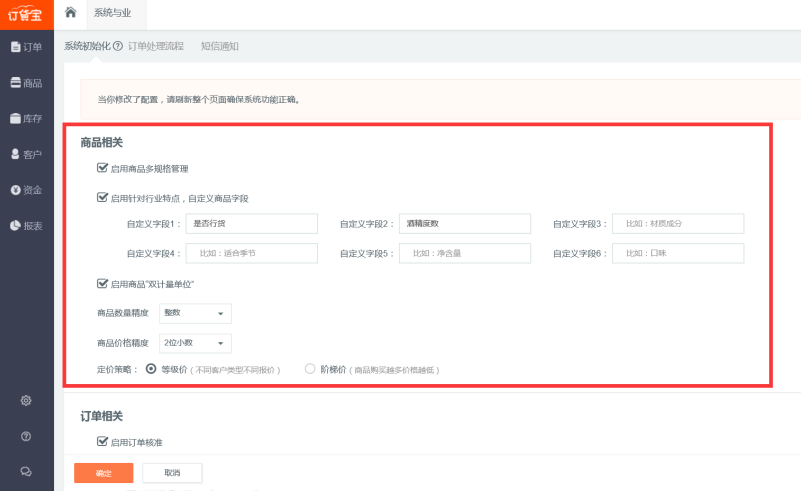Switch to 短信通知 tab
The image size is (801, 493).
220,46
